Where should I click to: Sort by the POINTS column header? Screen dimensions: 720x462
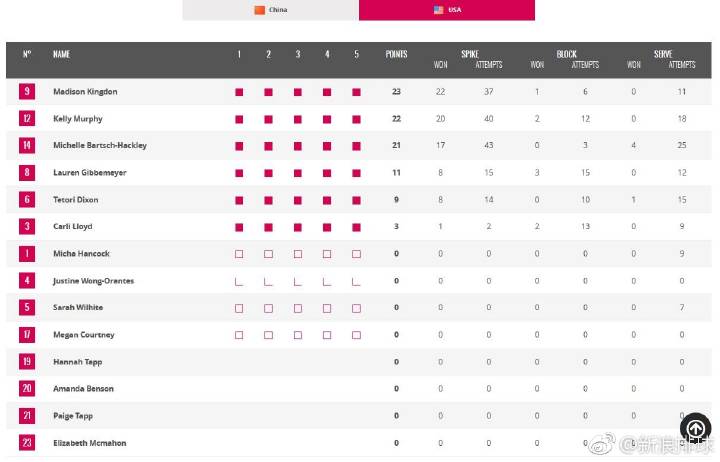(x=396, y=54)
